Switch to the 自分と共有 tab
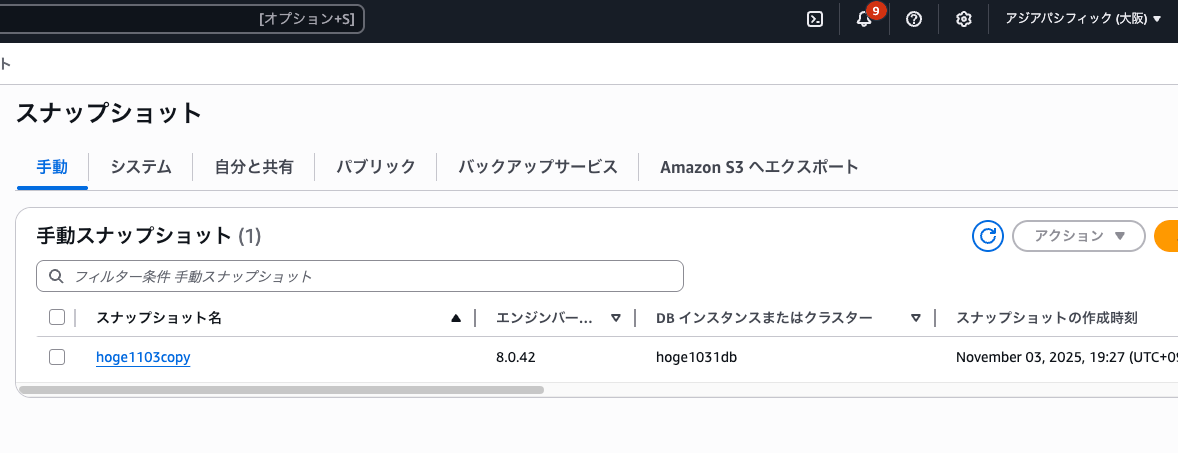The image size is (1178, 453). pyautogui.click(x=254, y=167)
